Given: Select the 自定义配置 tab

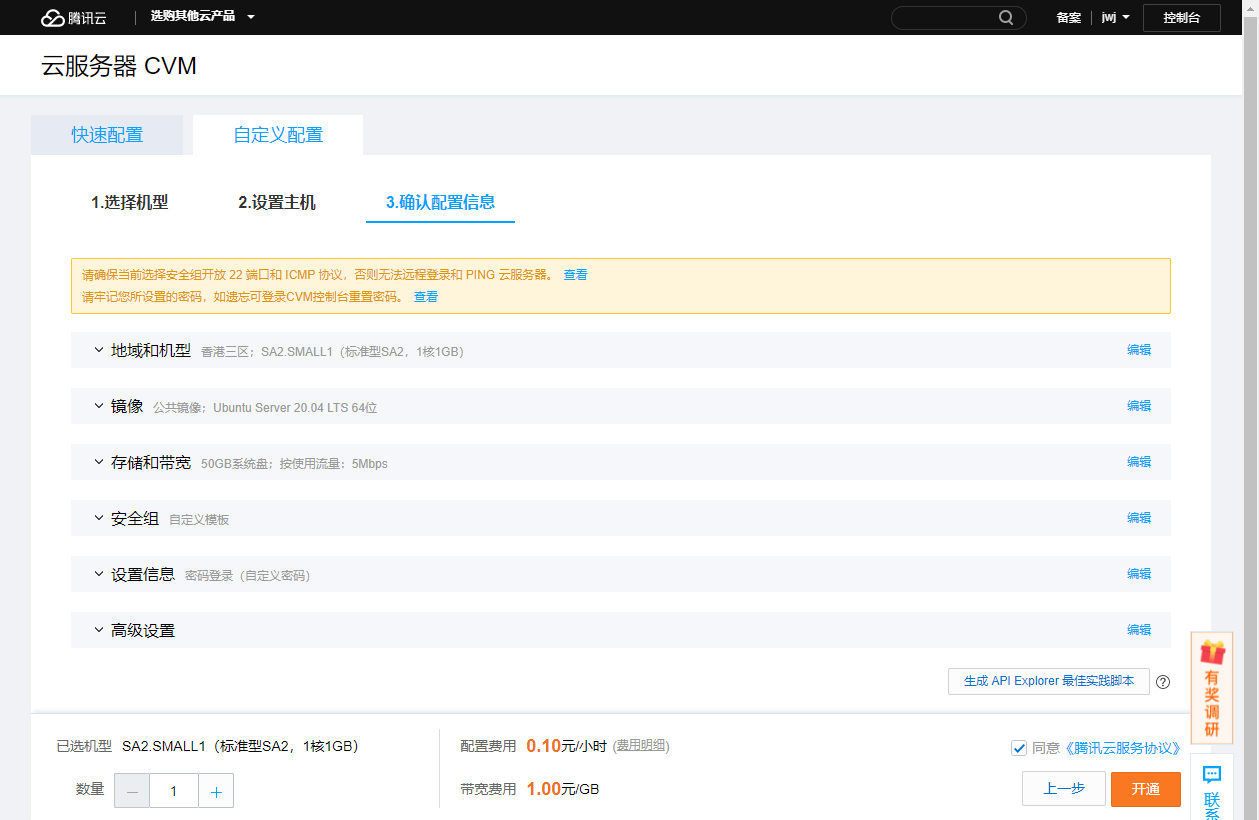Looking at the screenshot, I should click(278, 135).
